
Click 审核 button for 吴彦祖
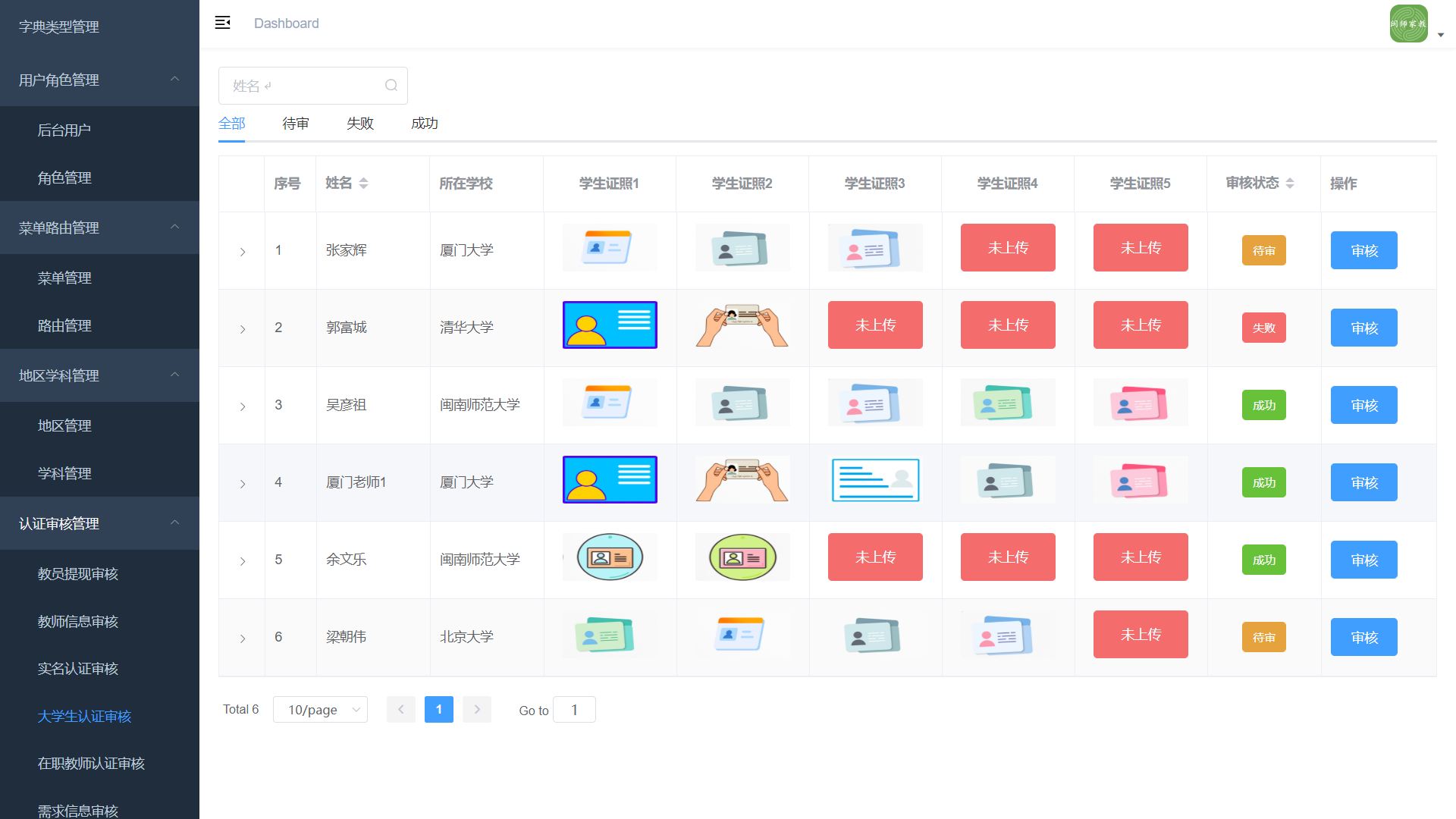[1363, 406]
